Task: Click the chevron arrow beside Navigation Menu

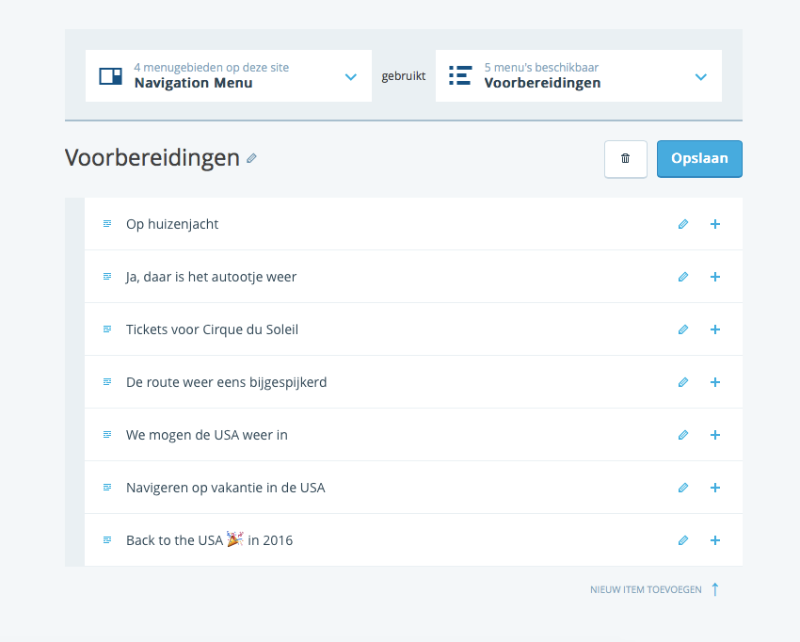Action: pos(350,77)
